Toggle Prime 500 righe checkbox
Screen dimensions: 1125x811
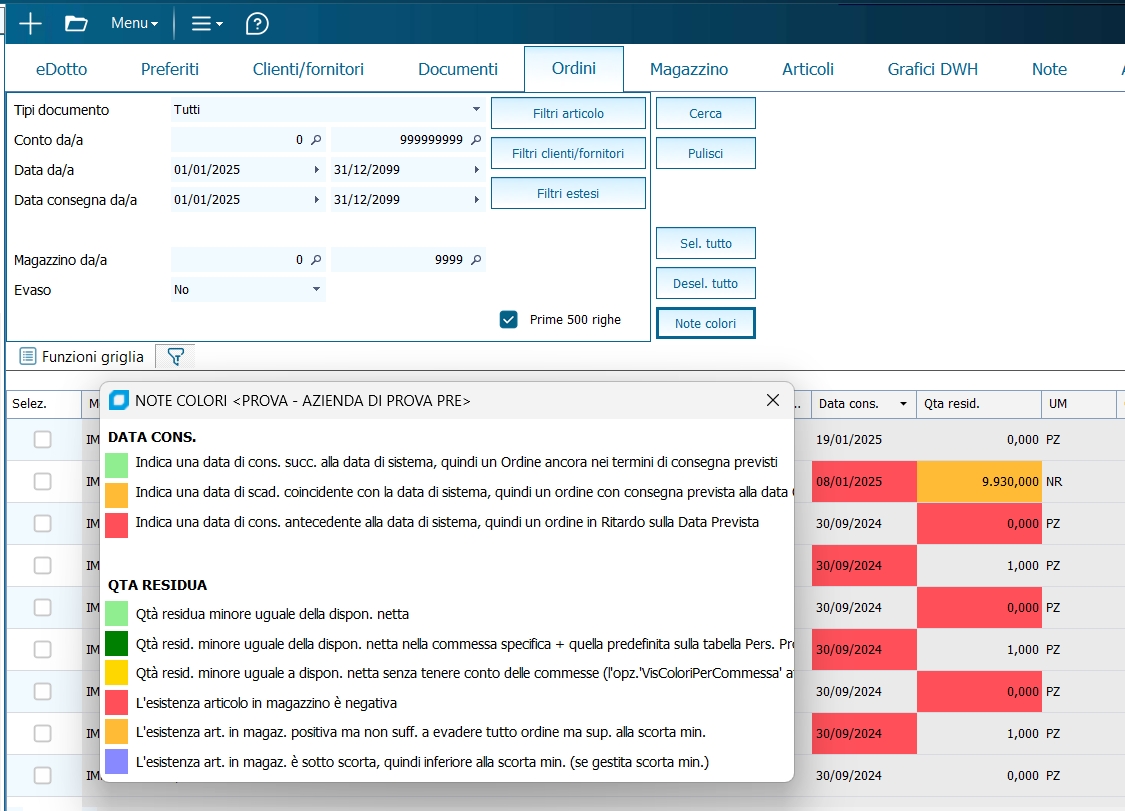509,319
